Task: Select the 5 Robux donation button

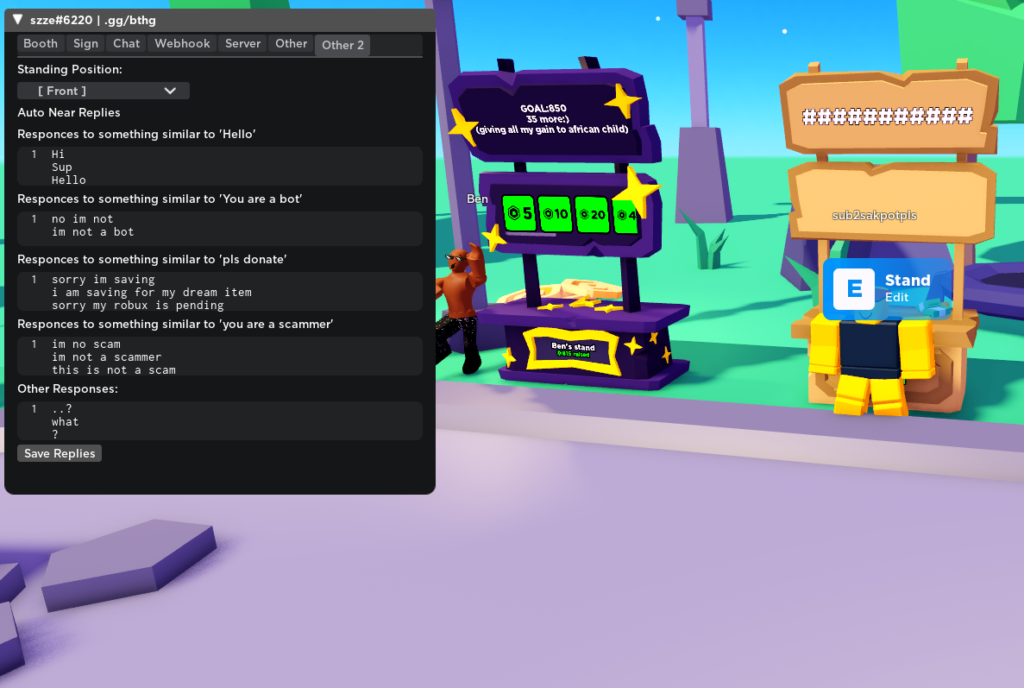Action: pyautogui.click(x=519, y=213)
